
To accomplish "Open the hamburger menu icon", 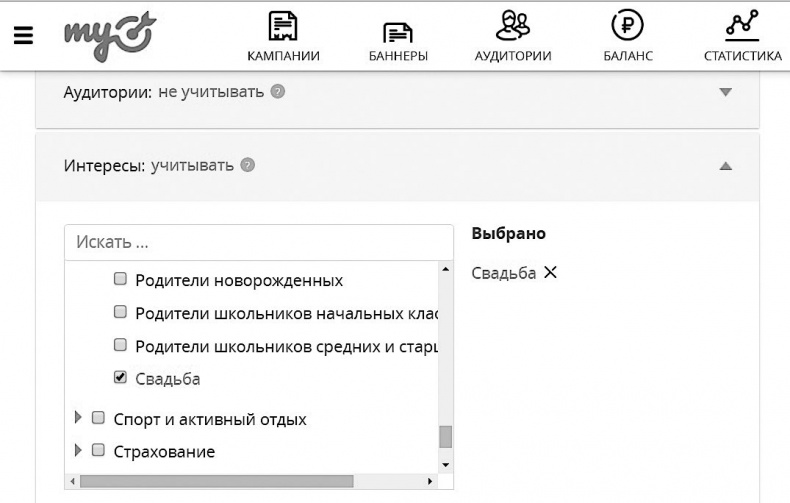I will pyautogui.click(x=22, y=35).
